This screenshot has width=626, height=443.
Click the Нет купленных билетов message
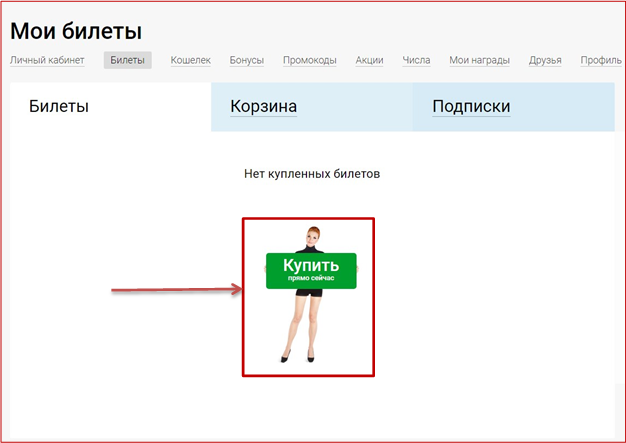click(312, 174)
